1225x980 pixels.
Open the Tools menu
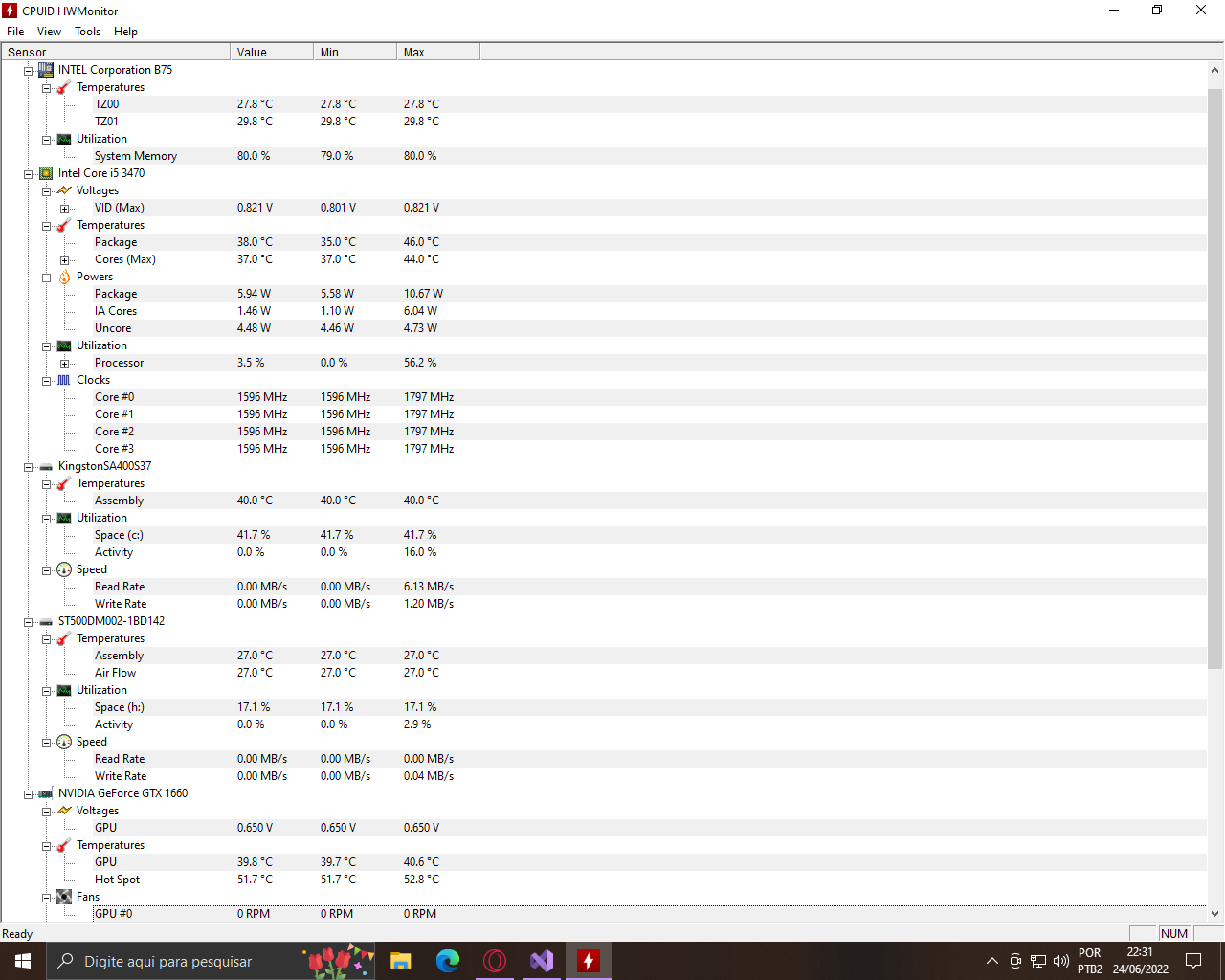[x=87, y=32]
